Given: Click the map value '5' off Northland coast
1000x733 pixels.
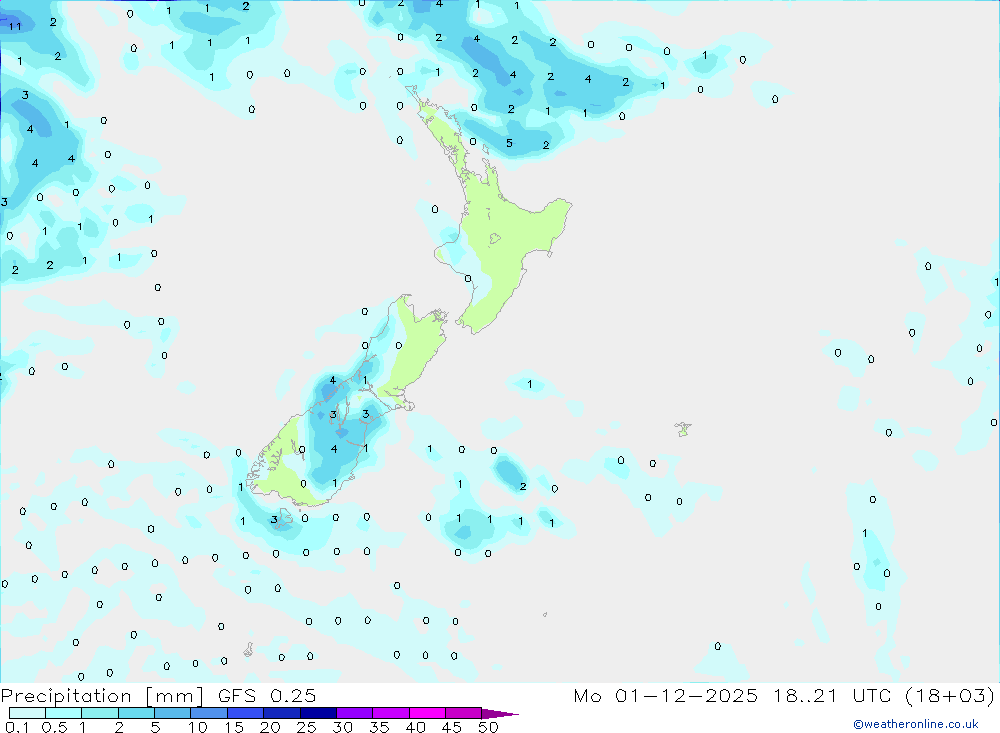Looking at the screenshot, I should 509,143.
